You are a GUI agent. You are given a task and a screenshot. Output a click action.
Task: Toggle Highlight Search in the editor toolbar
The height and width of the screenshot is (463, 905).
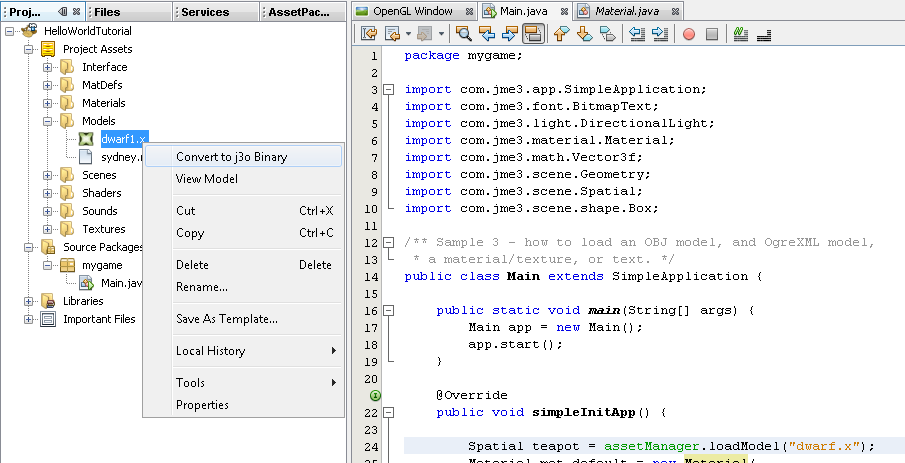tap(533, 34)
